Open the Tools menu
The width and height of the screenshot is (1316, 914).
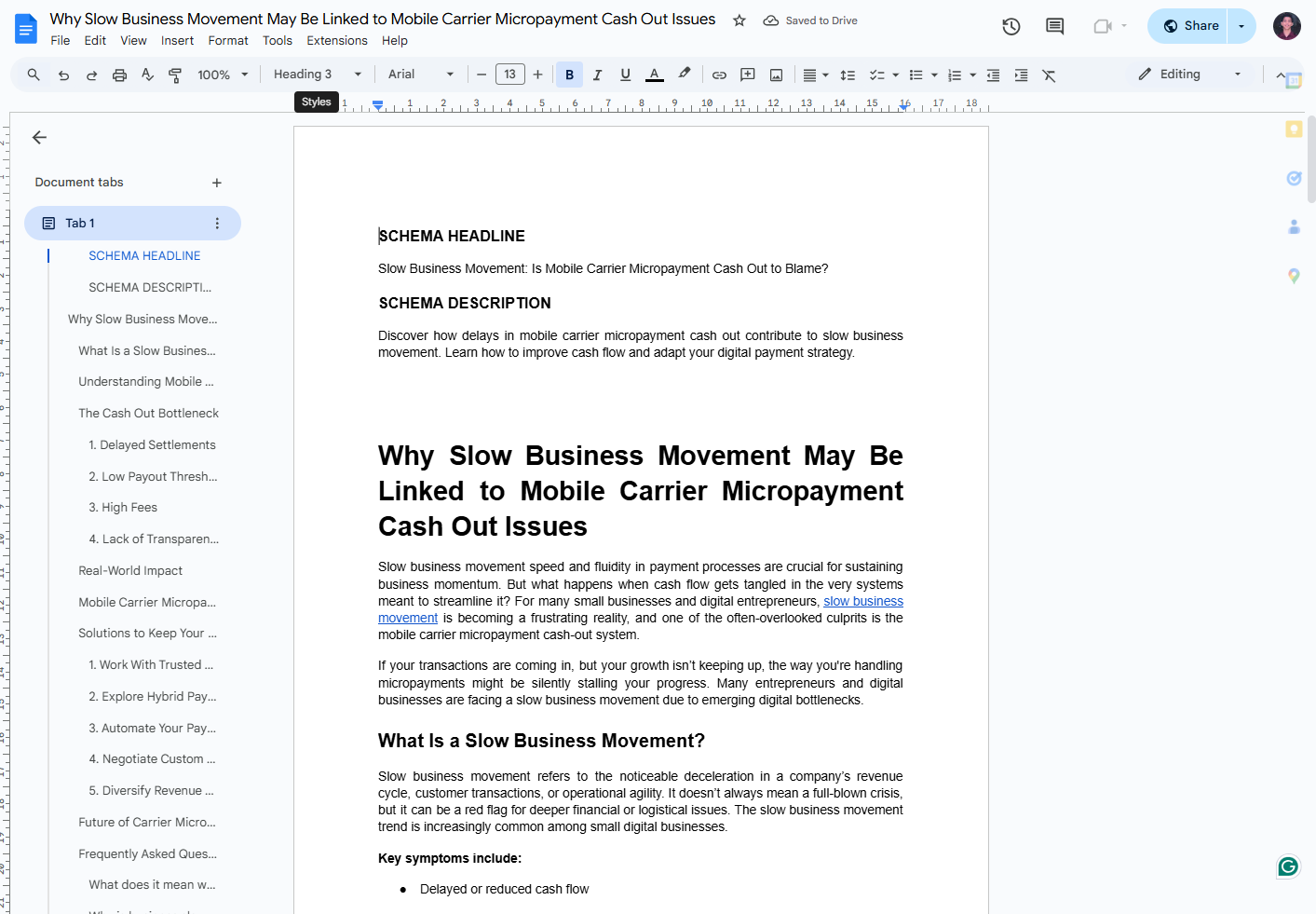278,41
